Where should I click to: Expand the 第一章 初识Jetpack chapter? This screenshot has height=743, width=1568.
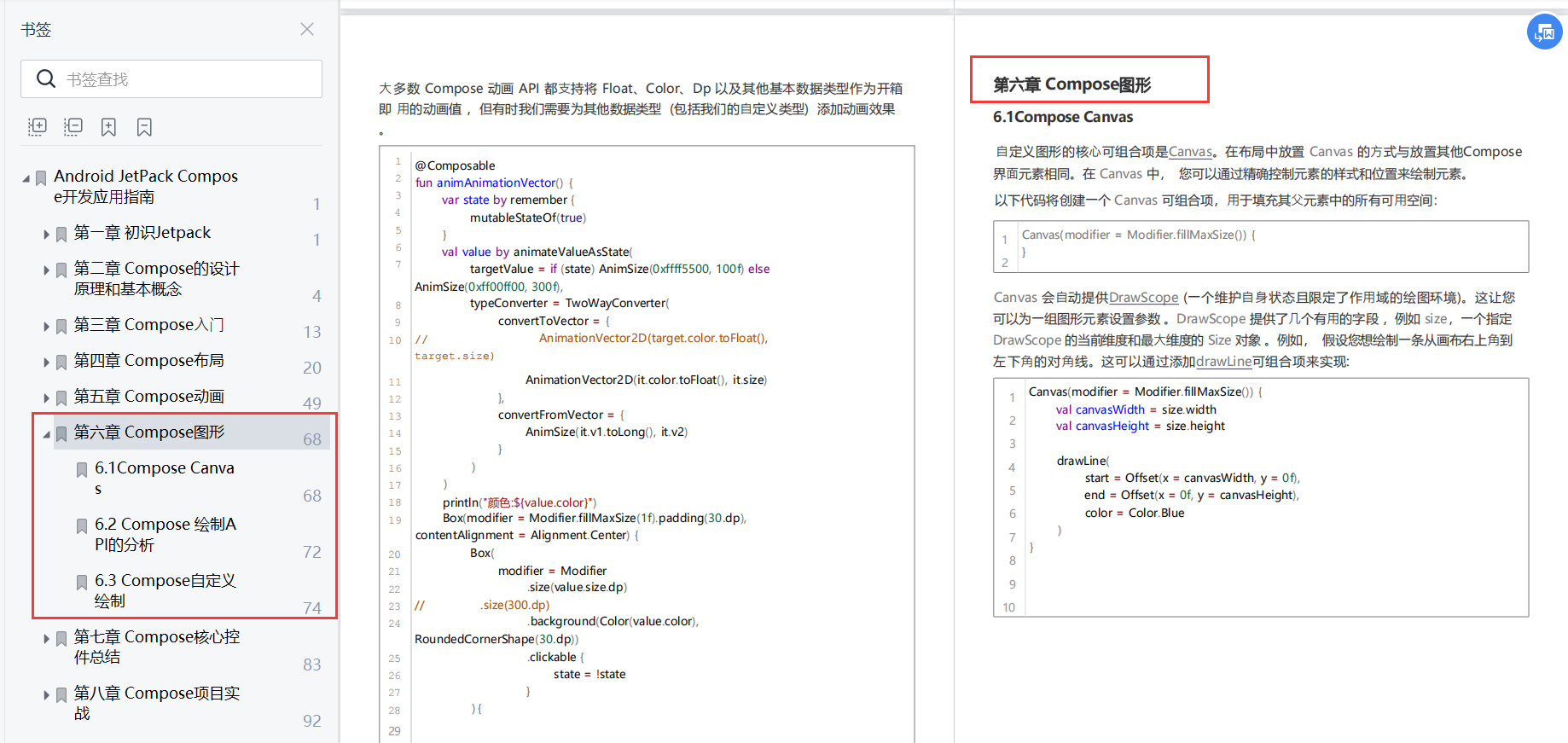point(46,234)
